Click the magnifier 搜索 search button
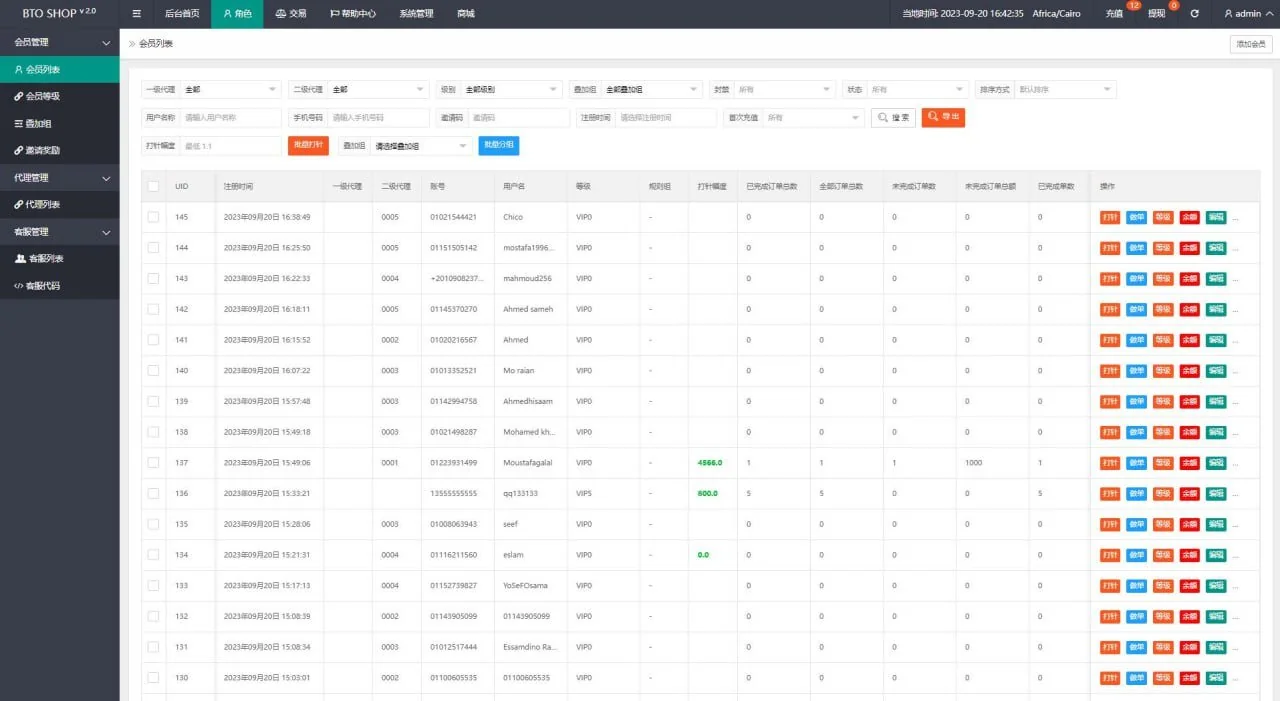 click(x=893, y=117)
